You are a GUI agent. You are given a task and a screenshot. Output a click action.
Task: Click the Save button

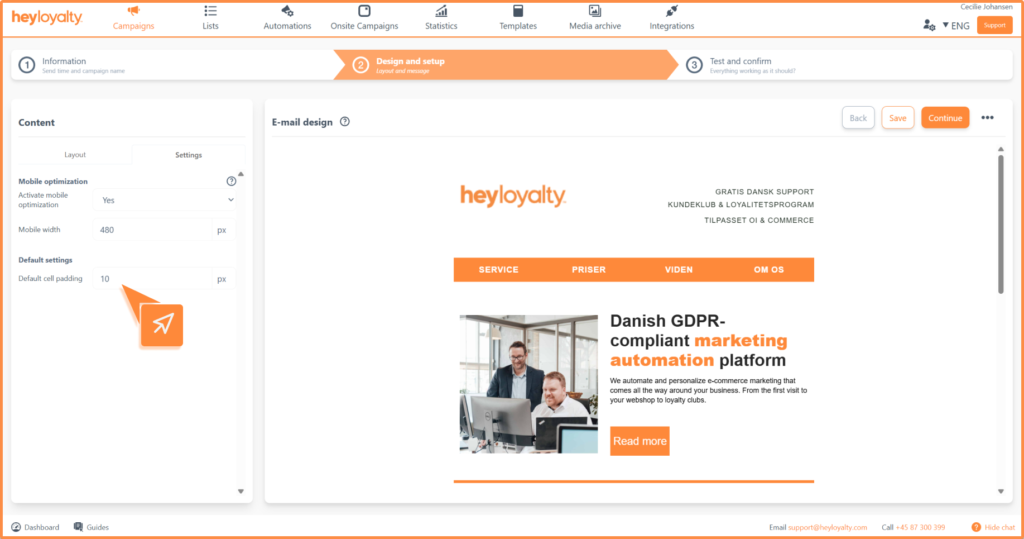897,118
